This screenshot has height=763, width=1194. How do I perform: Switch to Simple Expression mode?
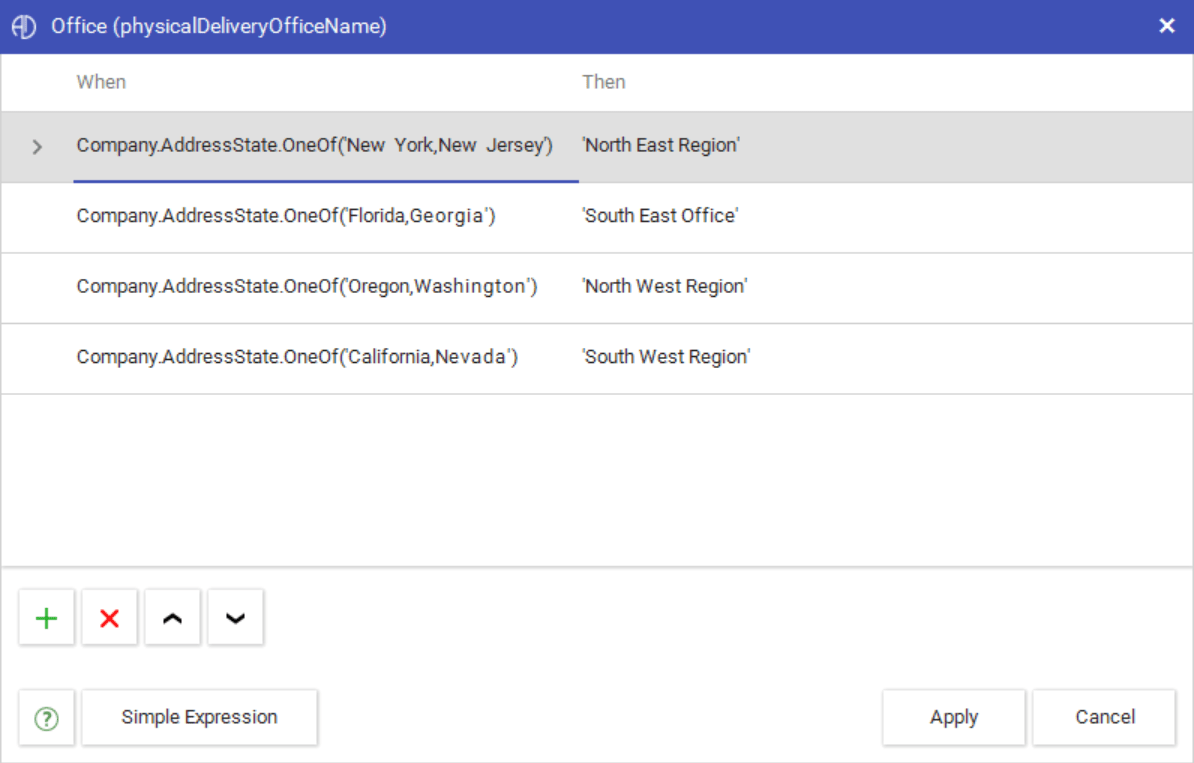(200, 717)
